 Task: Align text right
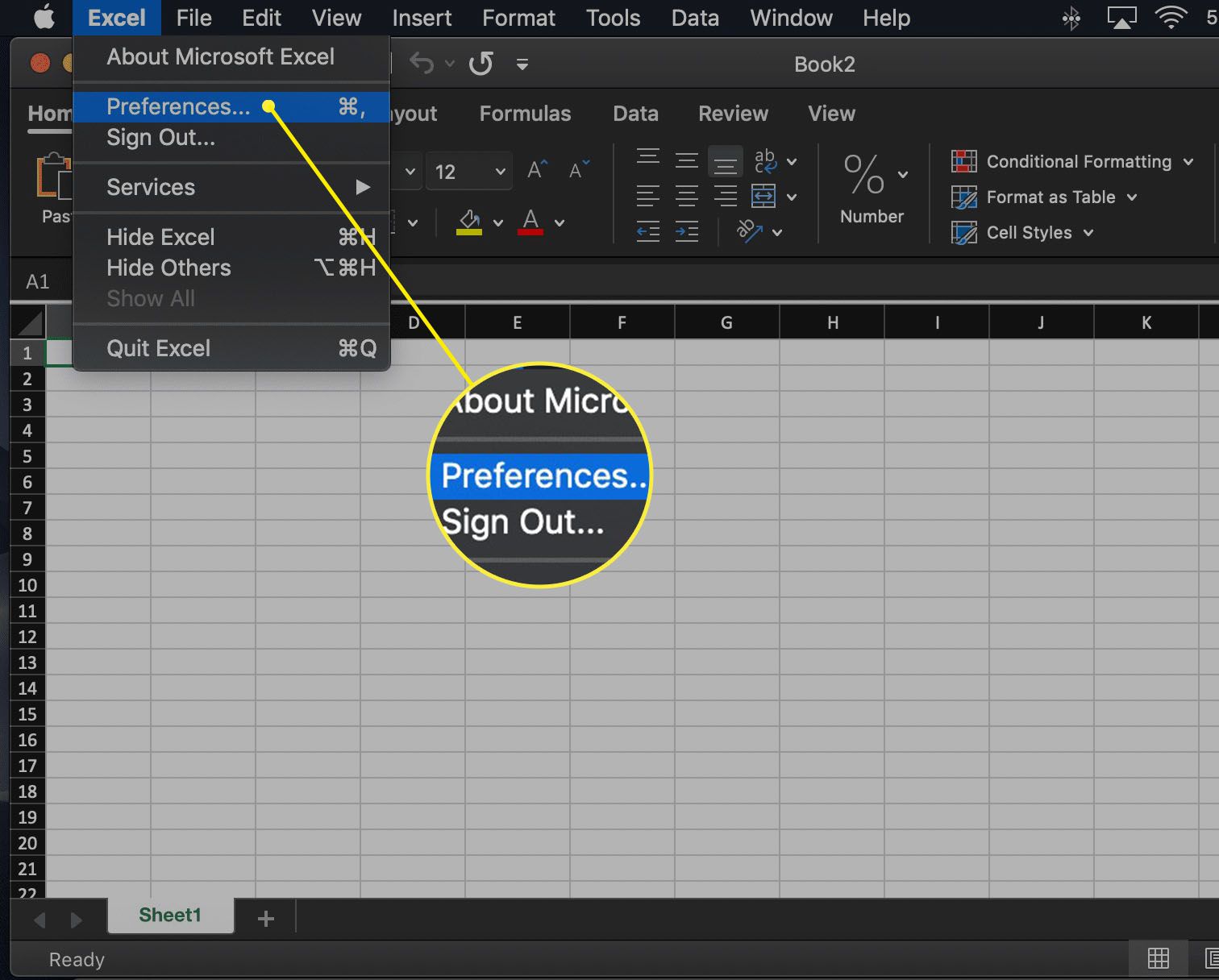726,196
